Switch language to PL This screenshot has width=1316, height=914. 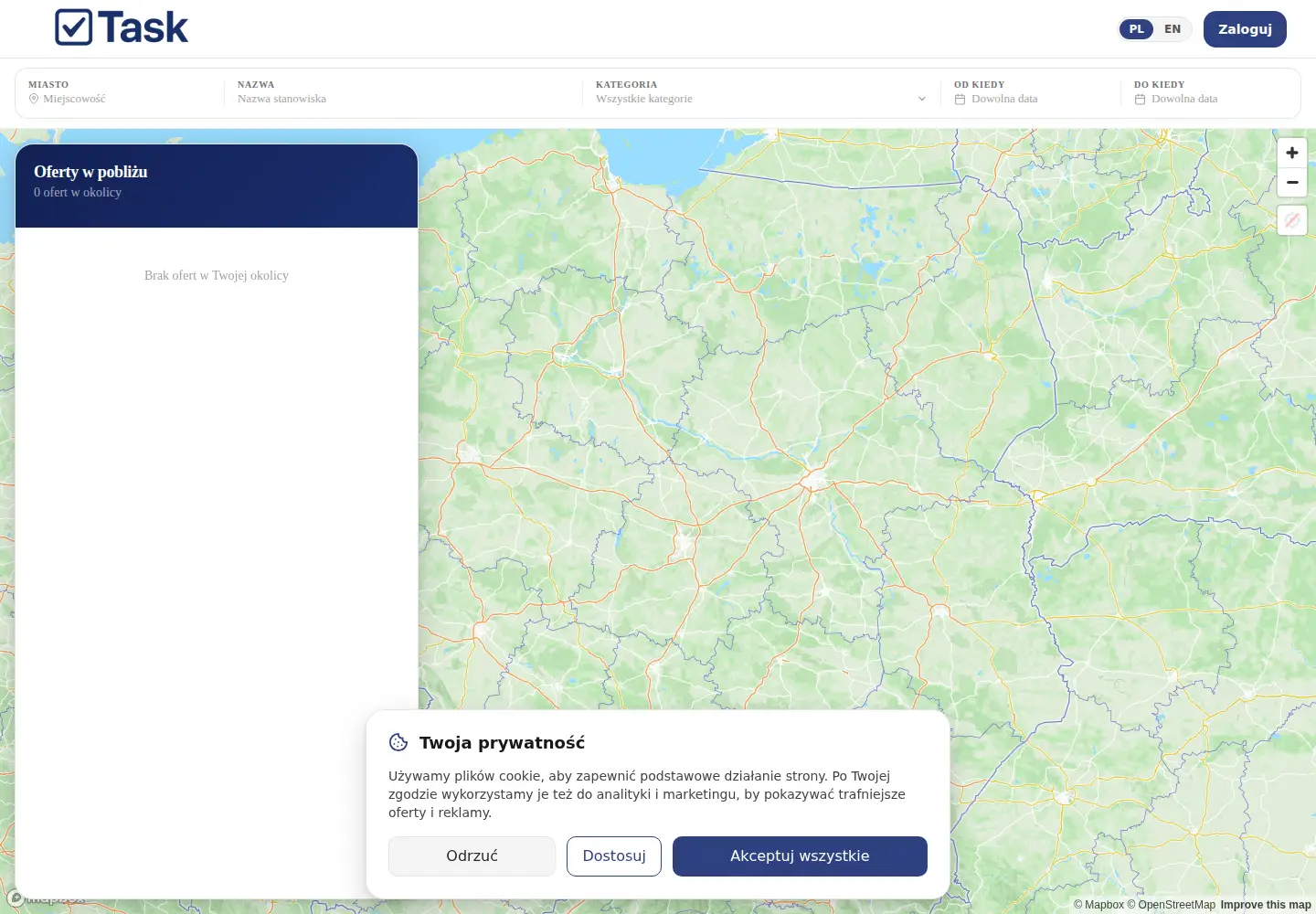click(1137, 29)
